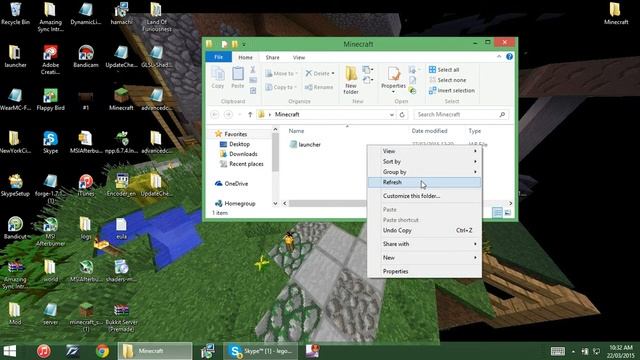Select Homegroup in the navigation pane
Screen dimensions: 640x360
(x=235, y=203)
